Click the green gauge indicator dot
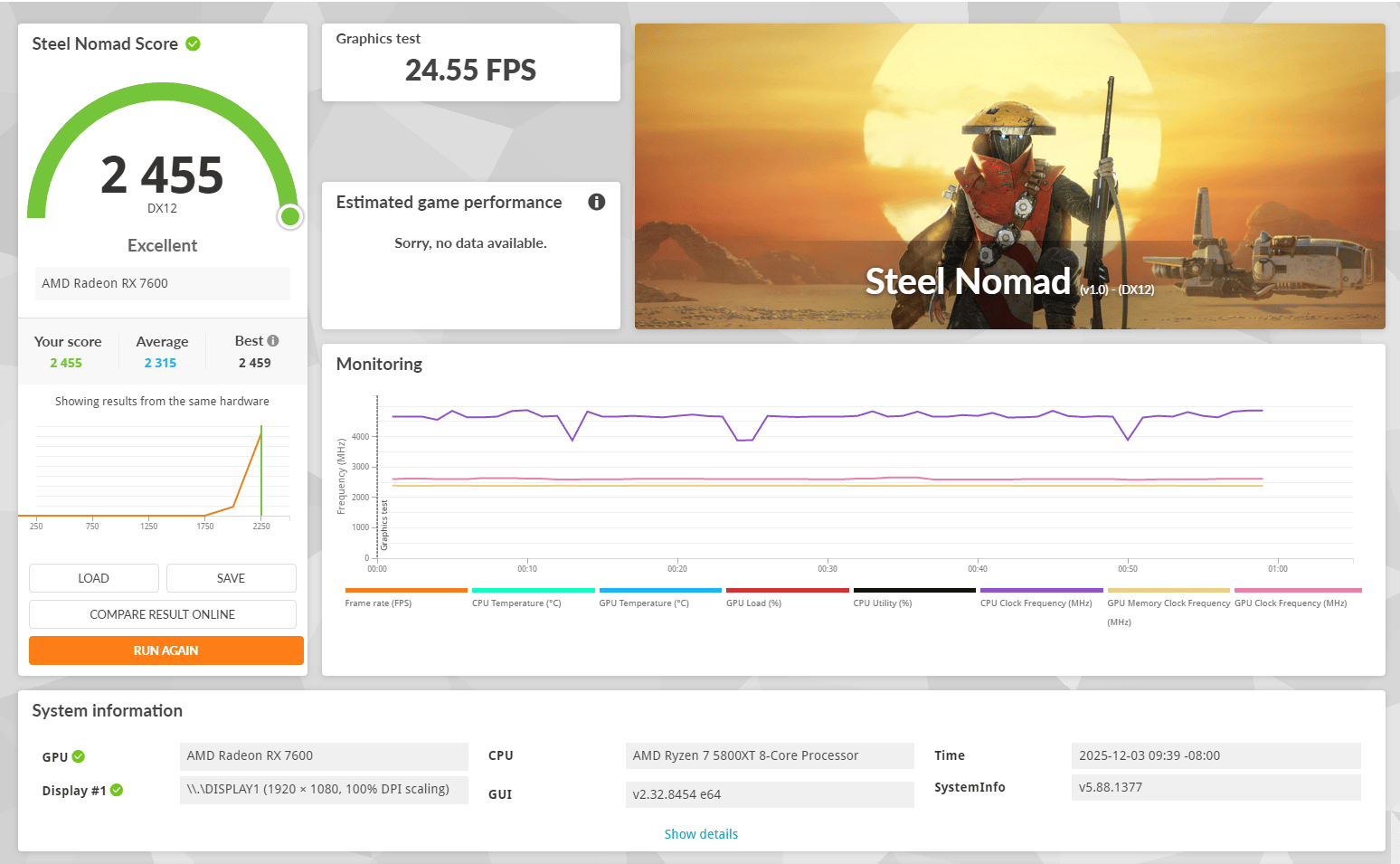Screen dimensions: 1400x864 [289, 216]
